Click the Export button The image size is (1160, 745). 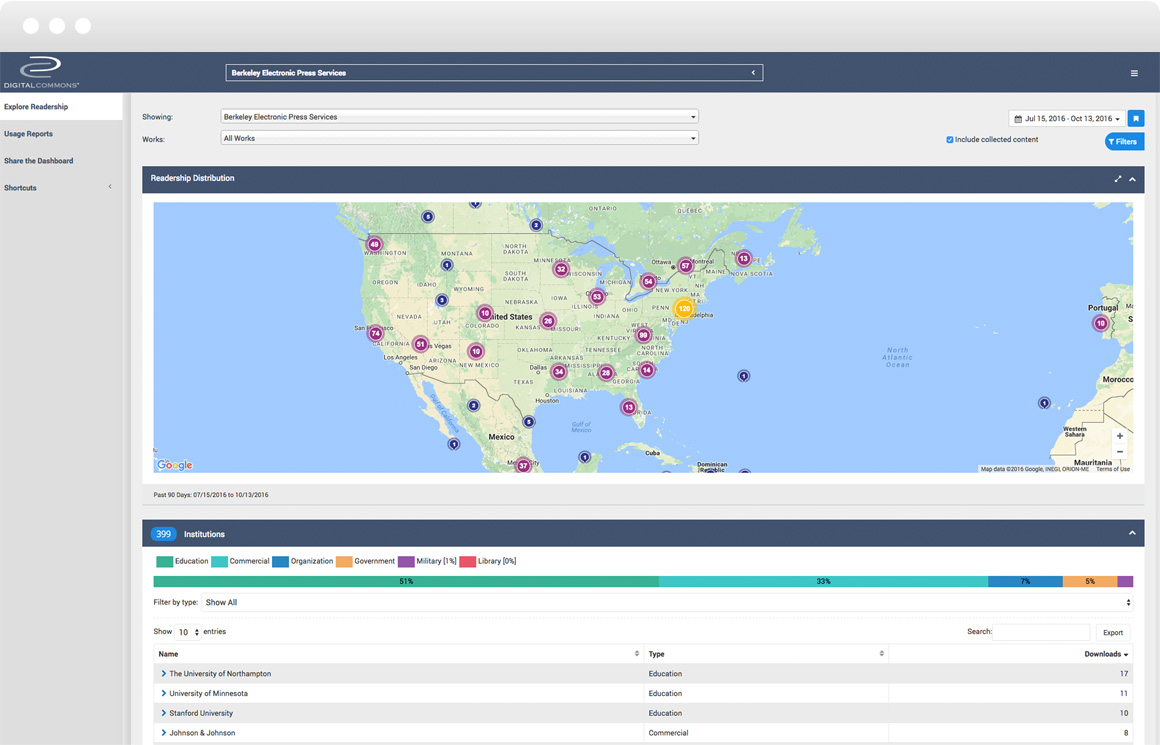click(1113, 632)
